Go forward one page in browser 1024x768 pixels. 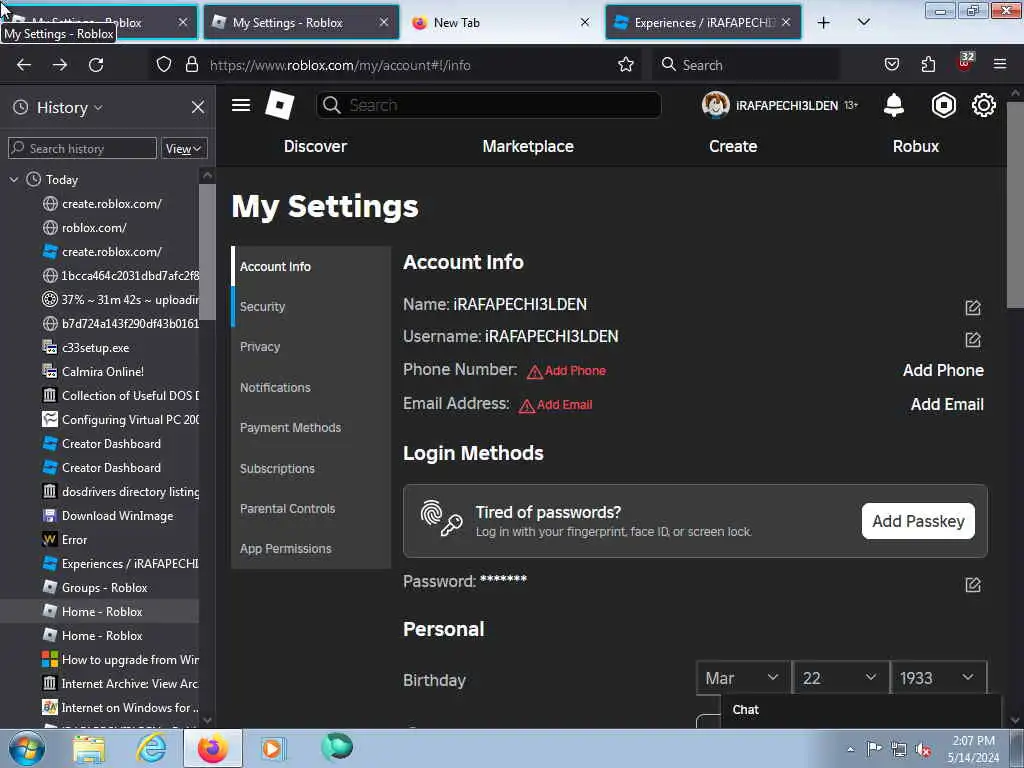[x=59, y=65]
